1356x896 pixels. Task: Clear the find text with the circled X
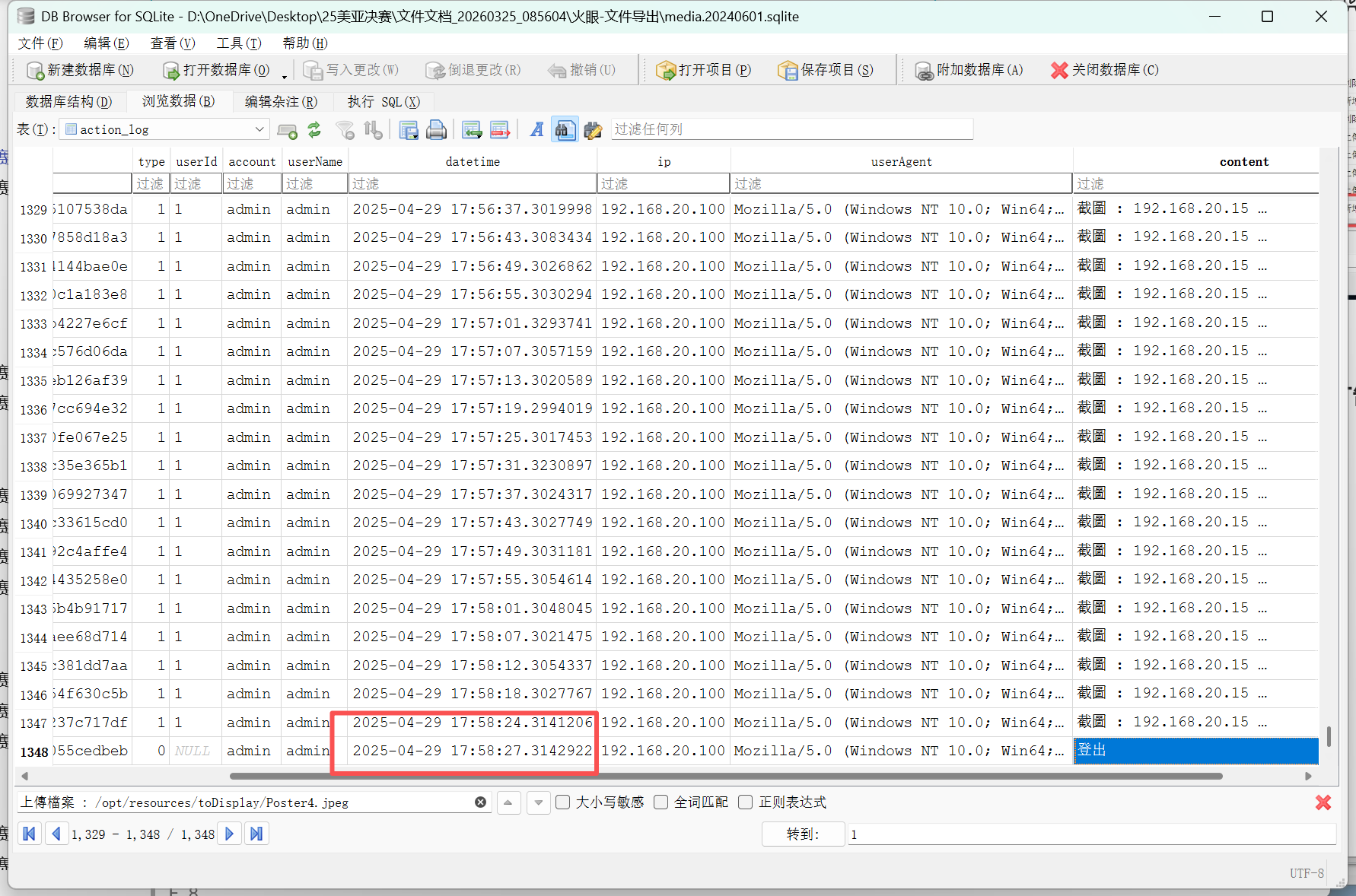point(480,802)
